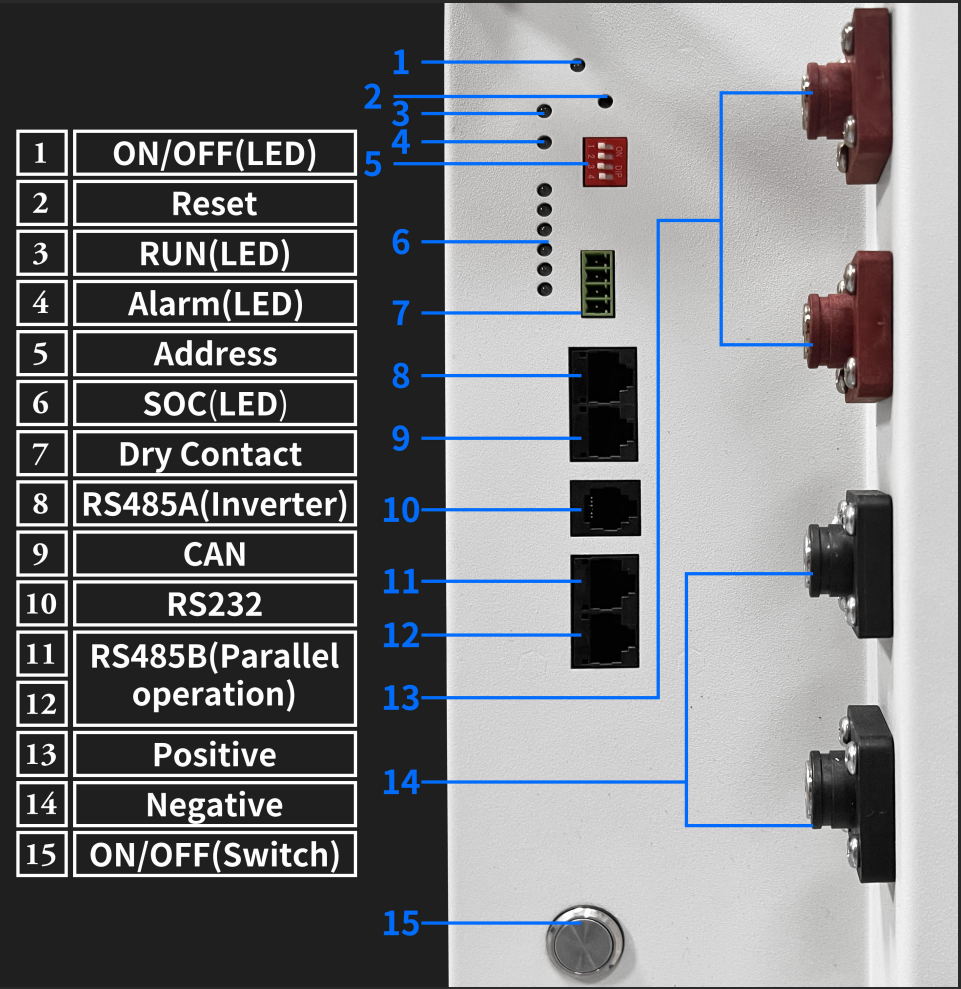Screen dimensions: 961x989
Task: Click the Reset pinhole on the panel
Action: click(605, 101)
